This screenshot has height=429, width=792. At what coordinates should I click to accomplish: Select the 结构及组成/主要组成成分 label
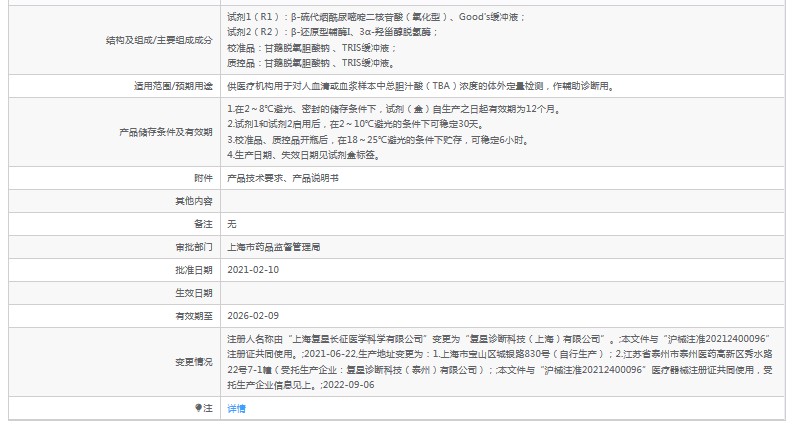[x=159, y=40]
